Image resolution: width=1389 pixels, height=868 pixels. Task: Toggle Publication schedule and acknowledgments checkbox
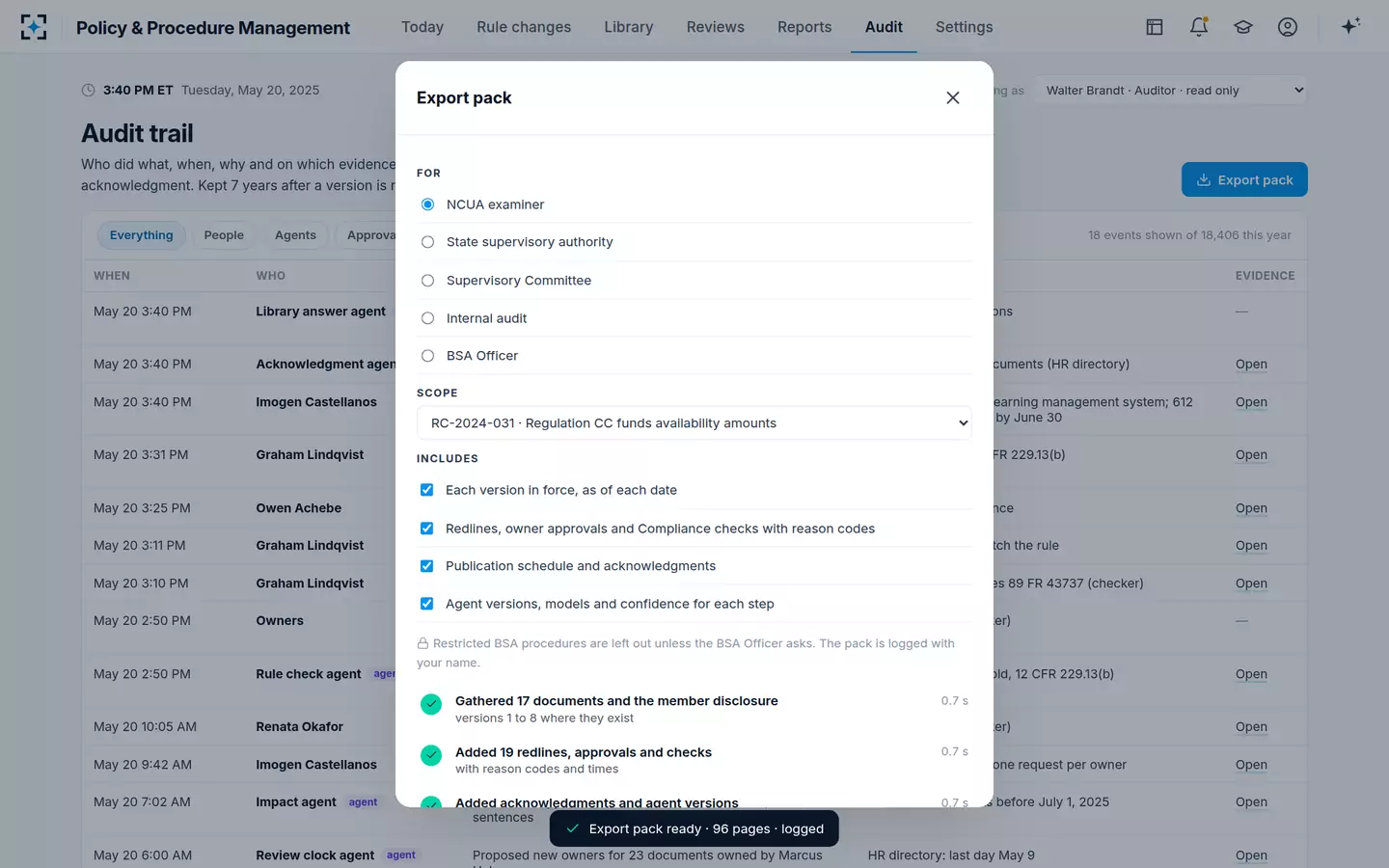click(426, 566)
